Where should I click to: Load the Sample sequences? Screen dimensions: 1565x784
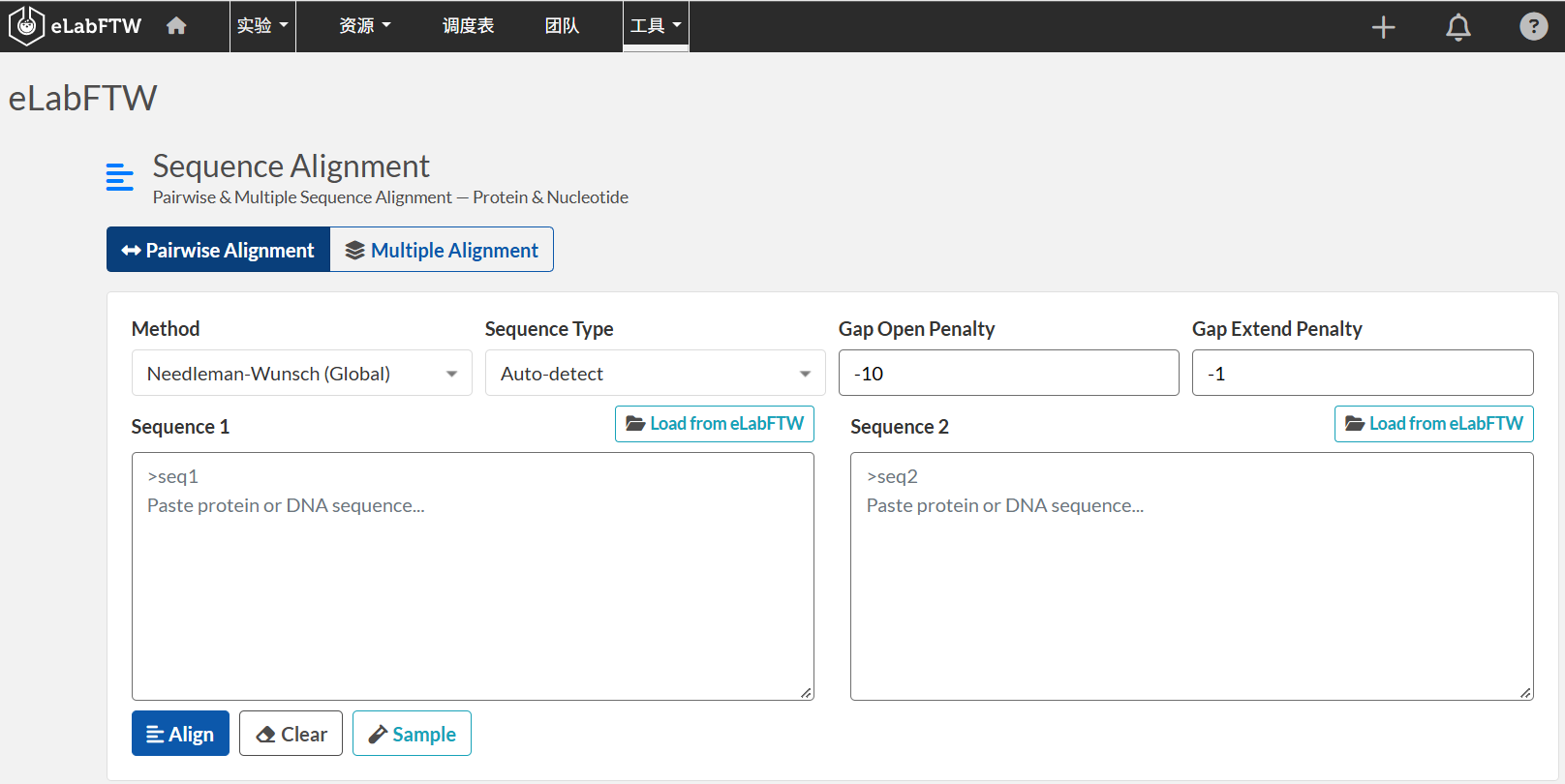[412, 734]
